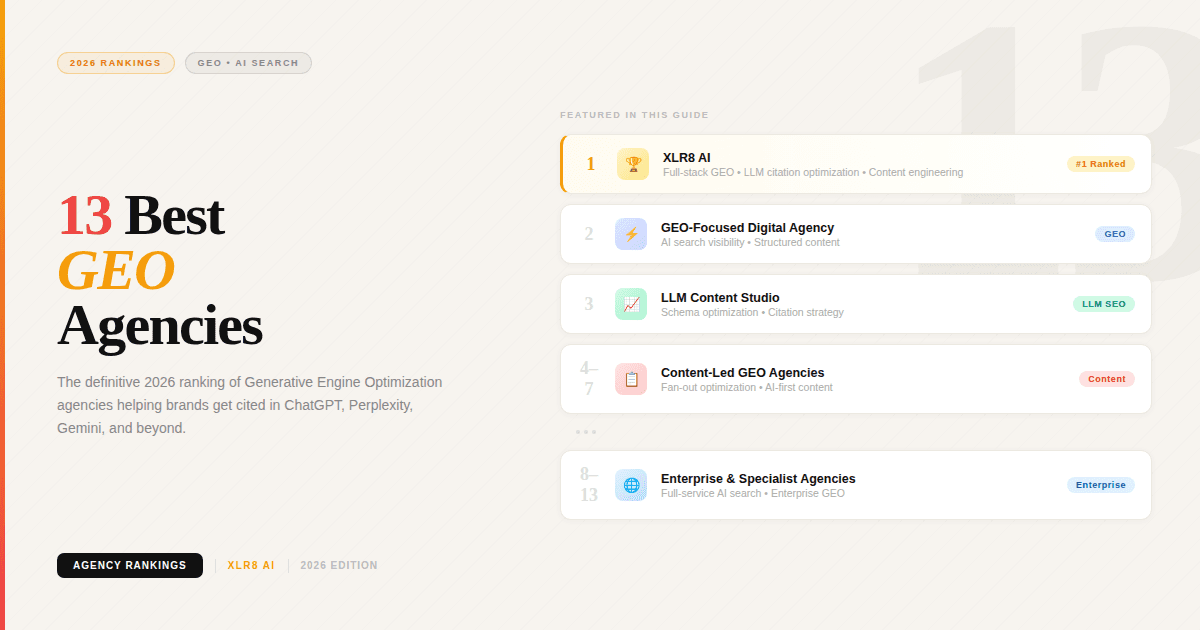Toggle the LLM SEO badge
This screenshot has height=630, width=1200.
[1104, 303]
